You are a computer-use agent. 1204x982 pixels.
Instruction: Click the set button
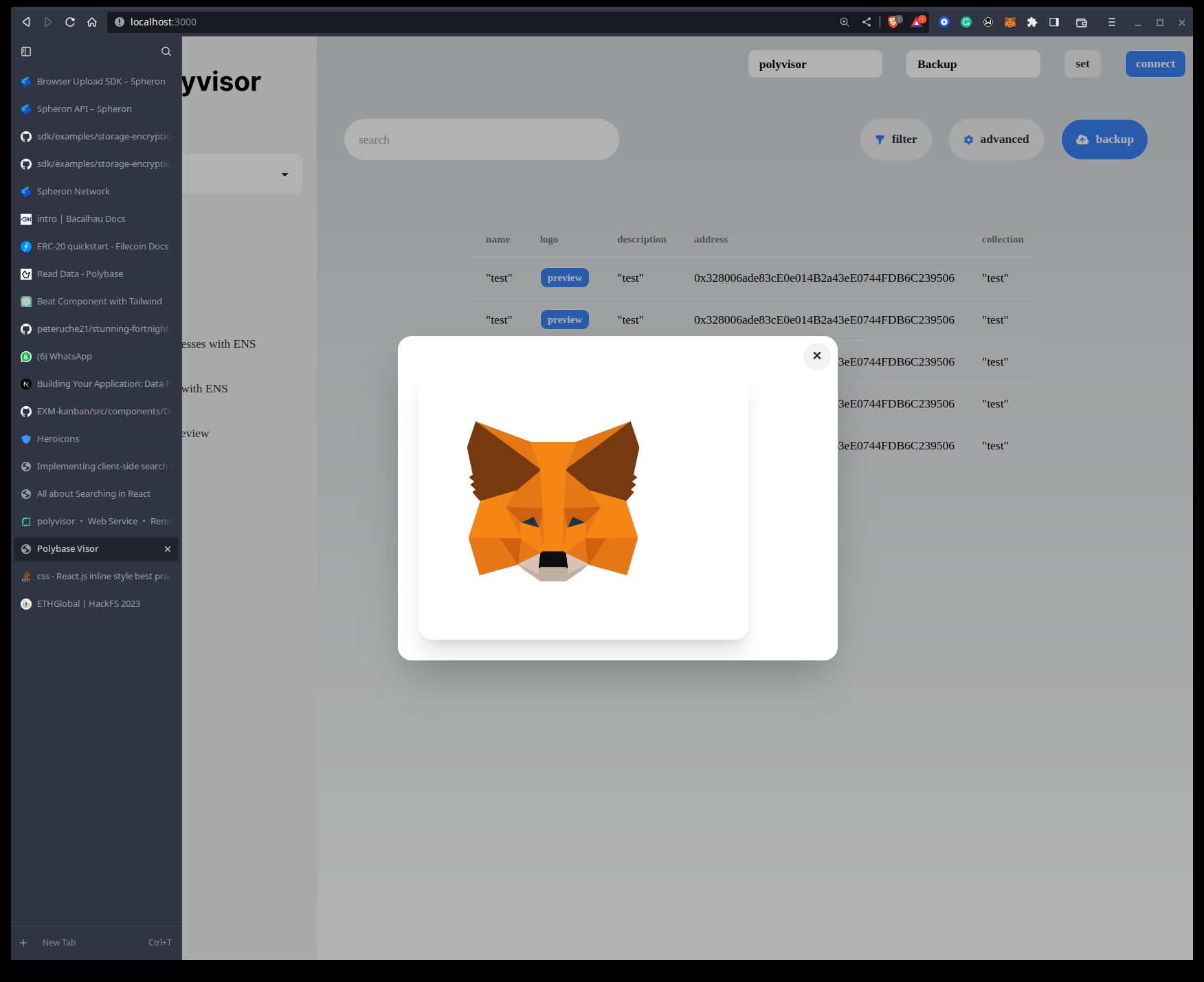point(1082,64)
